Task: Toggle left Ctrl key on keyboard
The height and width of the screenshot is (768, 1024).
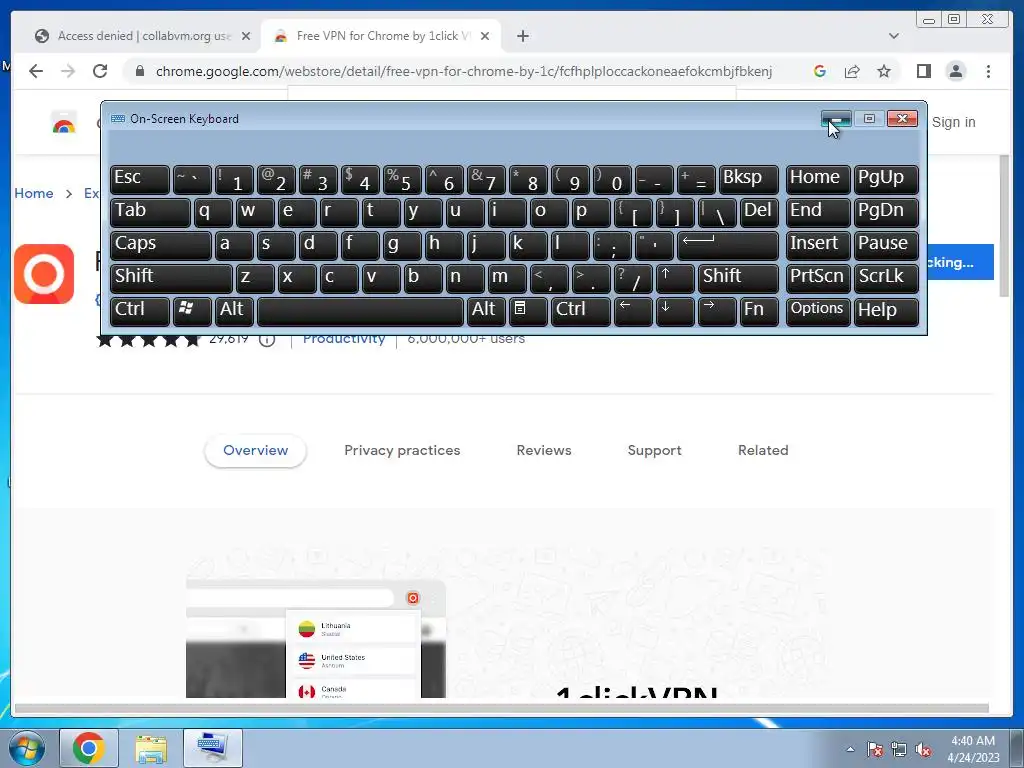Action: [x=140, y=311]
